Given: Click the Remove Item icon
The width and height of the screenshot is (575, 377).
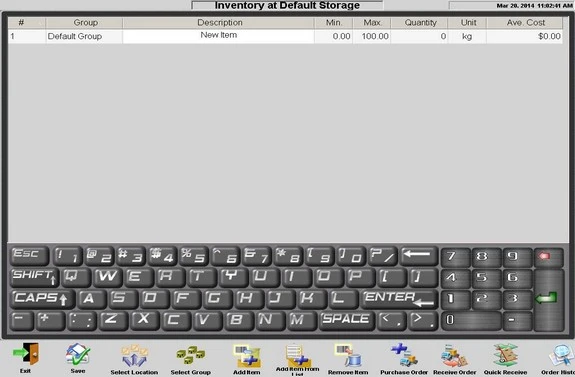Looking at the screenshot, I should coord(348,355).
